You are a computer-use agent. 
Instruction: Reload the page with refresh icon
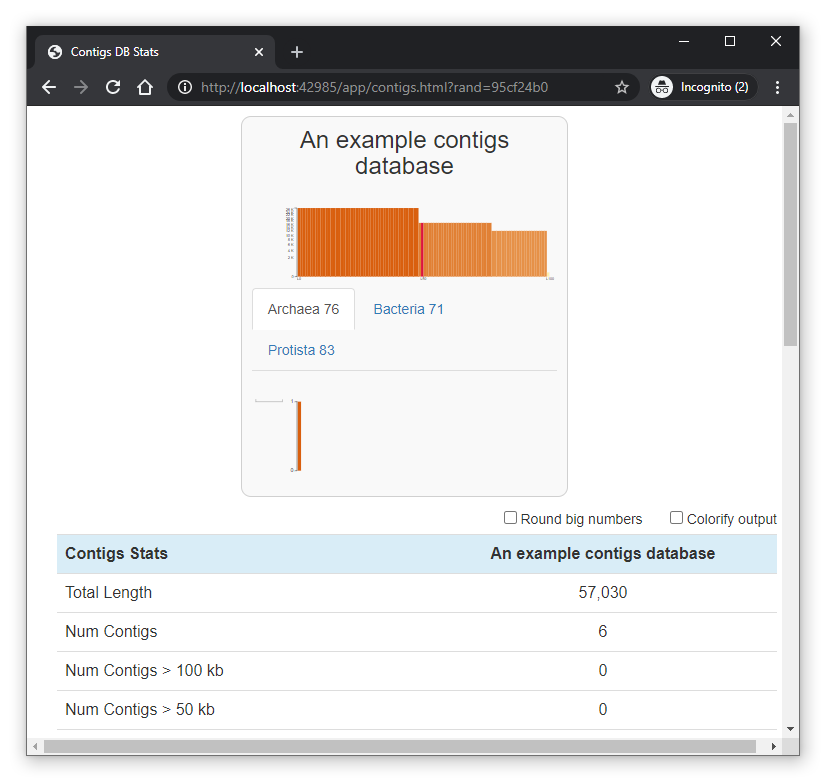(x=113, y=88)
